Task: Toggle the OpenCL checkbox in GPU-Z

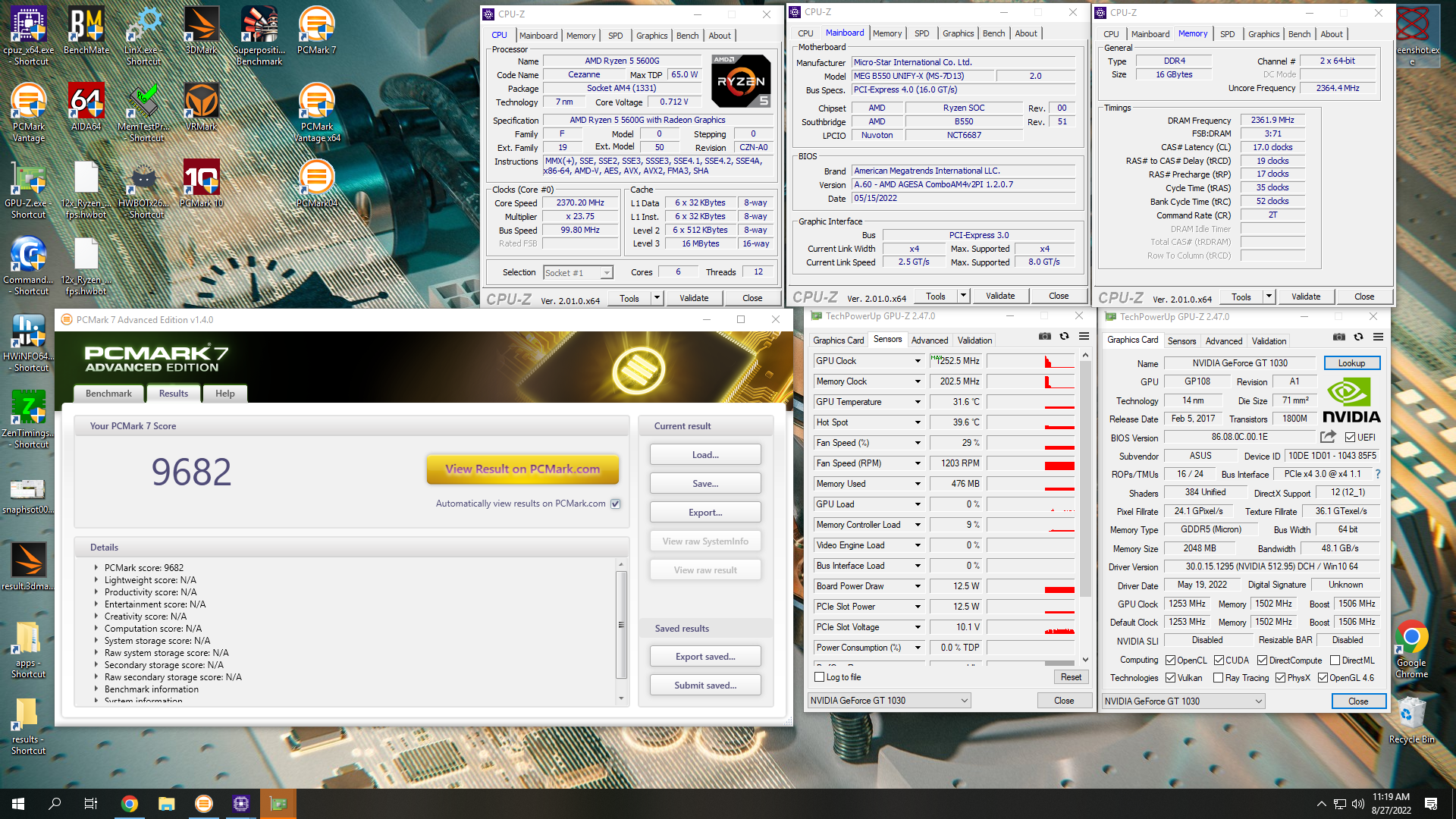Action: tap(1170, 661)
